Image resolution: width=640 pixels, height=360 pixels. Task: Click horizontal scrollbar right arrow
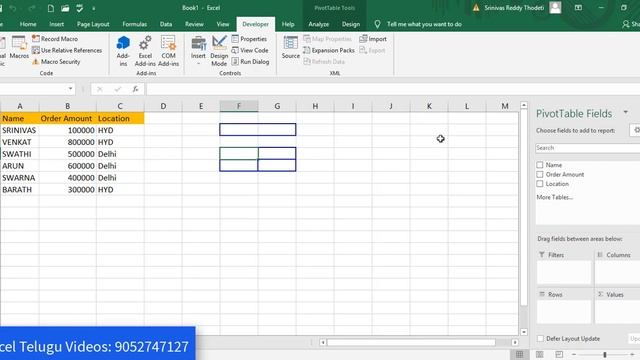pyautogui.click(x=515, y=342)
